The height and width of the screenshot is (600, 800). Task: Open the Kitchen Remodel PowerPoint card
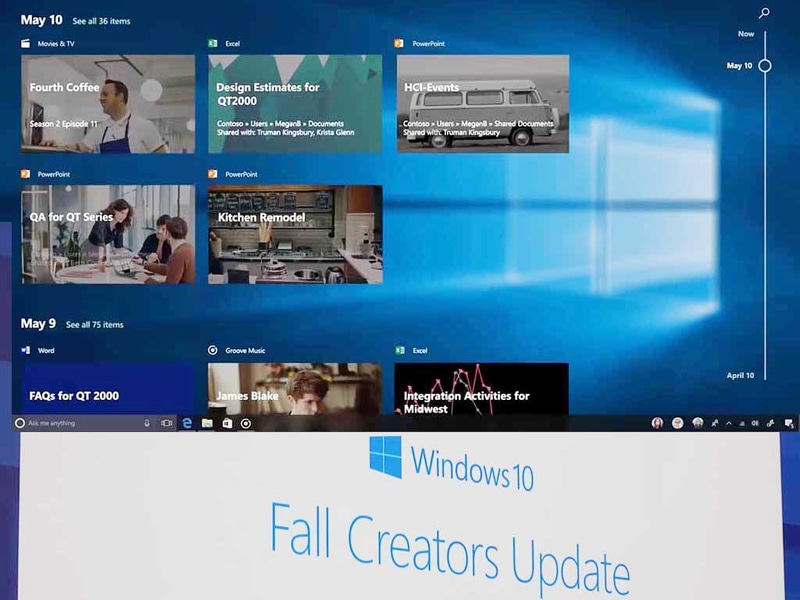pyautogui.click(x=295, y=234)
